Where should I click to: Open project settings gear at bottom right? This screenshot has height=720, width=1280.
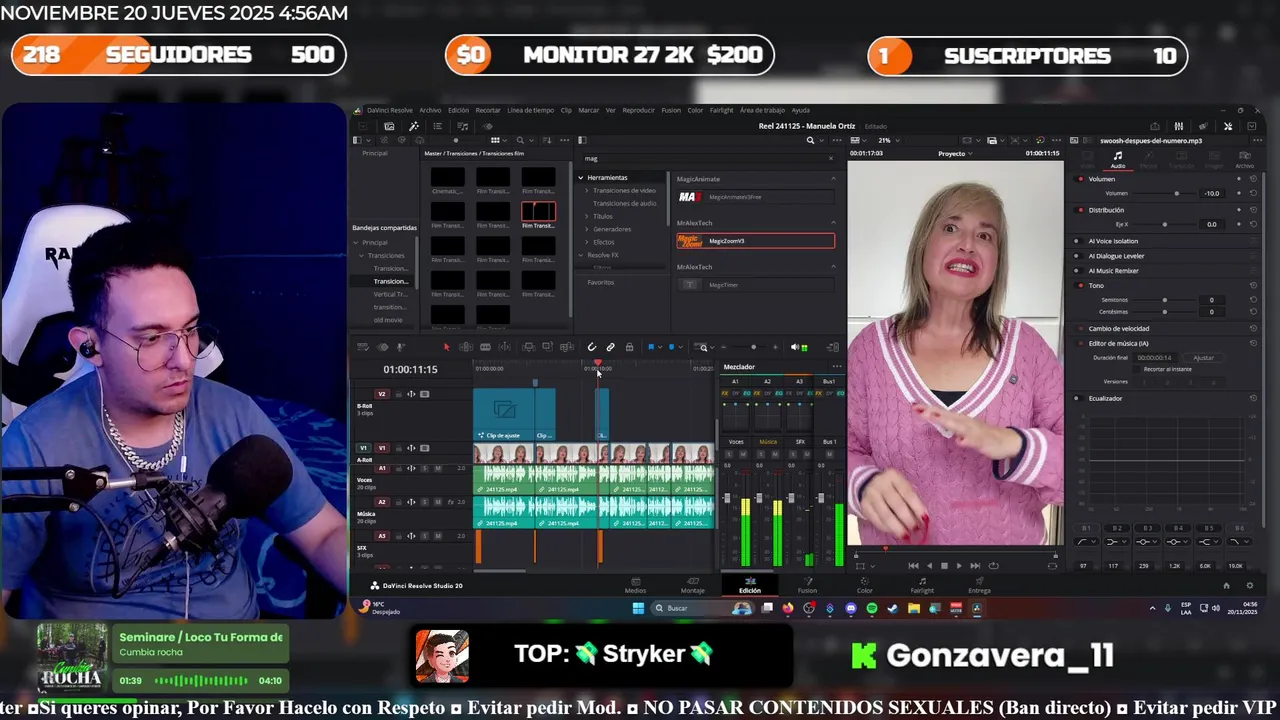1249,585
